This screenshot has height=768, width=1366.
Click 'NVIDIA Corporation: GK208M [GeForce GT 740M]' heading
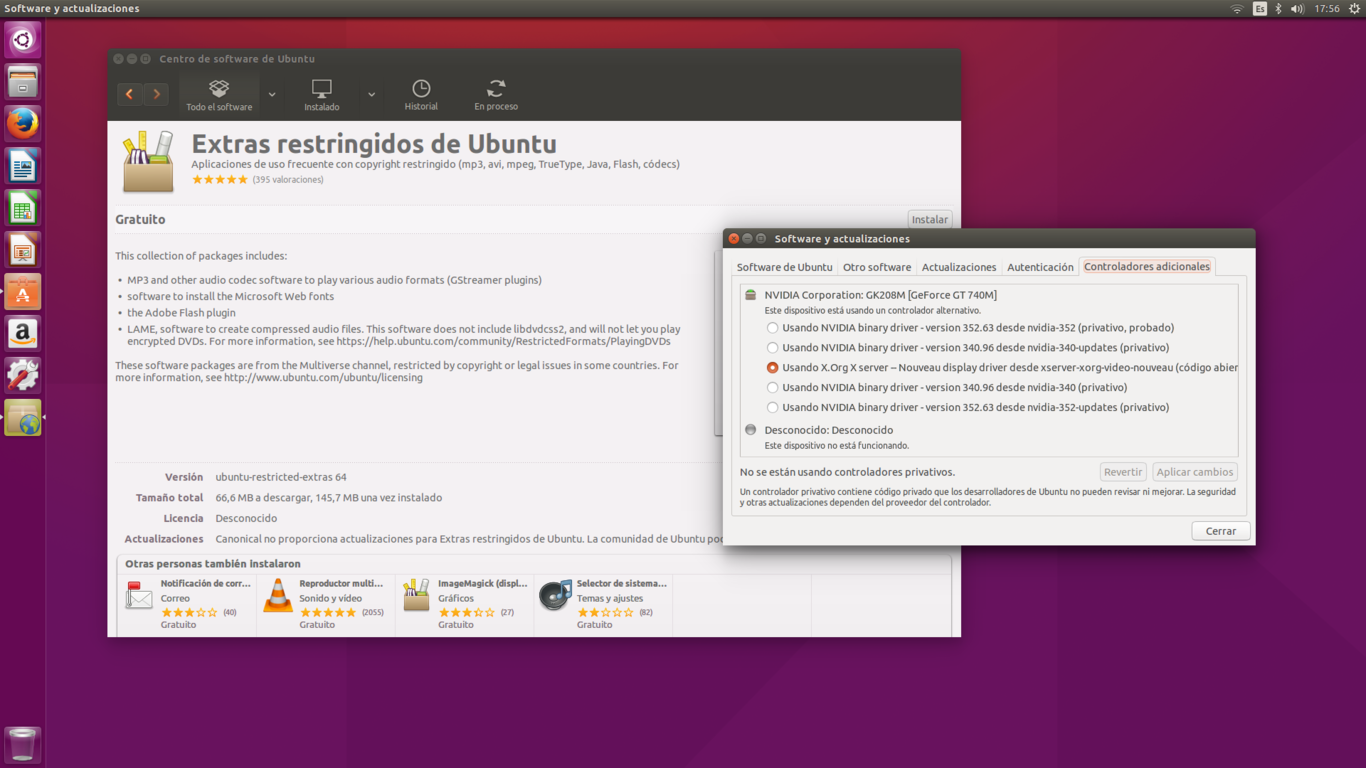pos(880,295)
